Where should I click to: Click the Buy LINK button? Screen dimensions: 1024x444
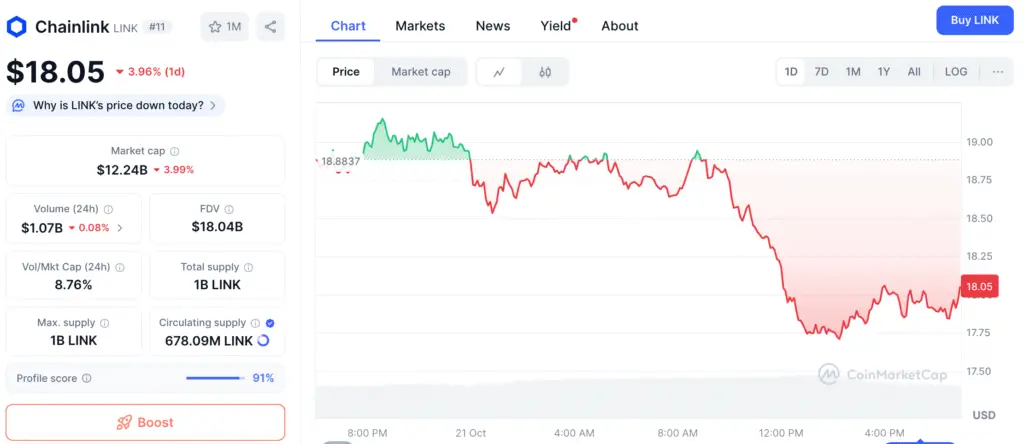click(x=974, y=21)
